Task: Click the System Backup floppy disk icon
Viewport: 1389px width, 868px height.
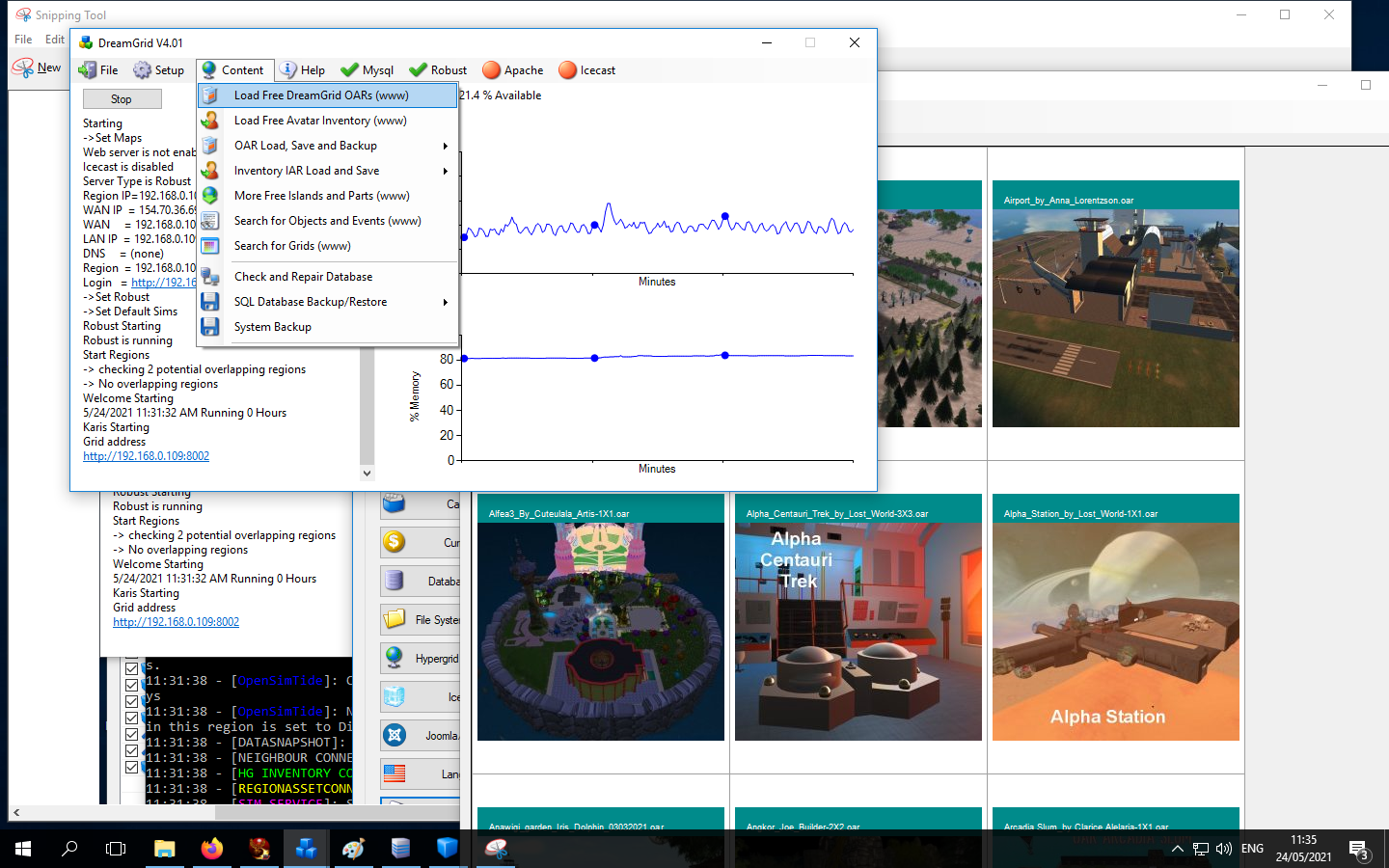Action: 209,327
